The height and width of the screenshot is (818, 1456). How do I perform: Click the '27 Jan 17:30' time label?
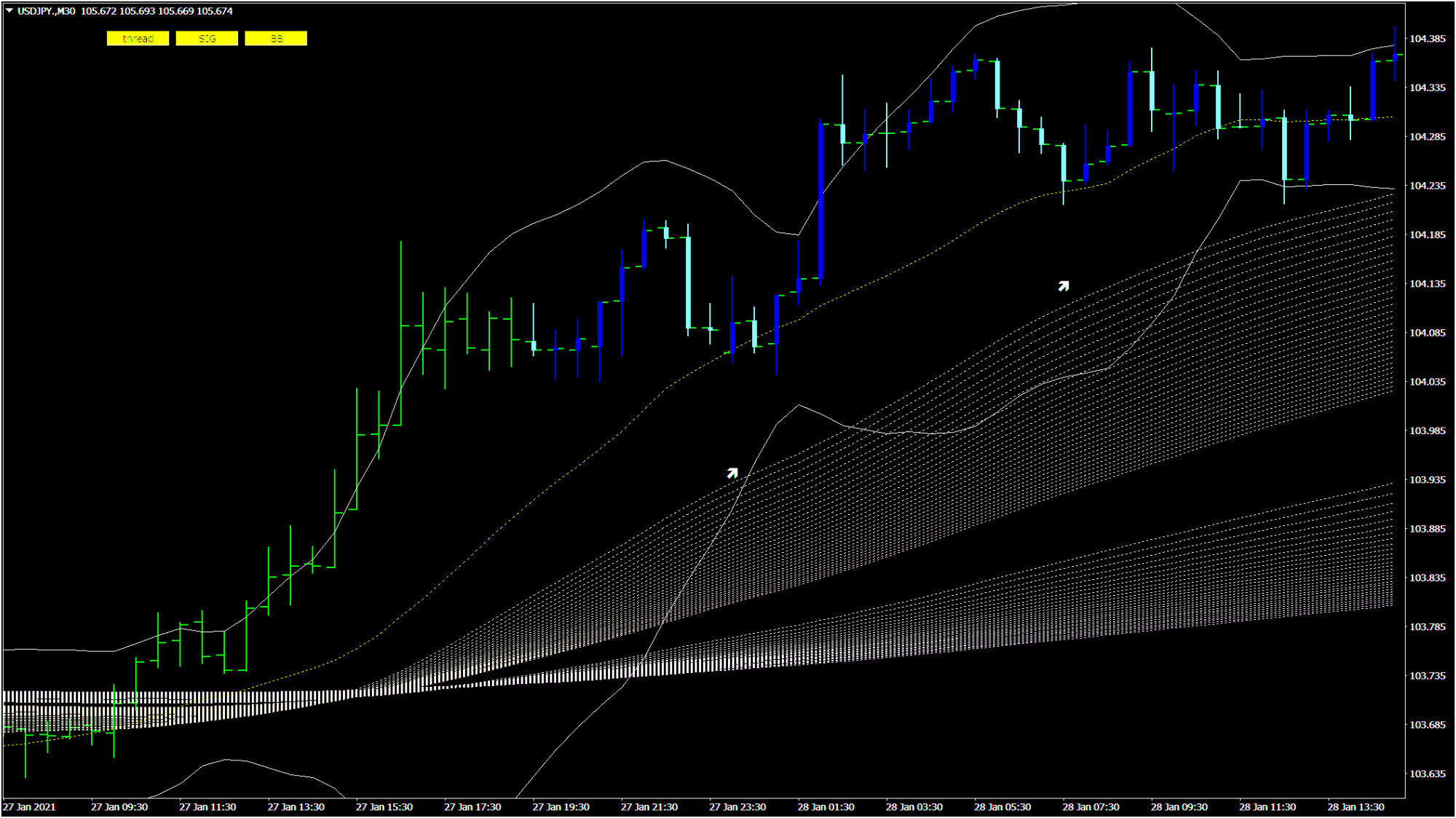click(x=472, y=807)
